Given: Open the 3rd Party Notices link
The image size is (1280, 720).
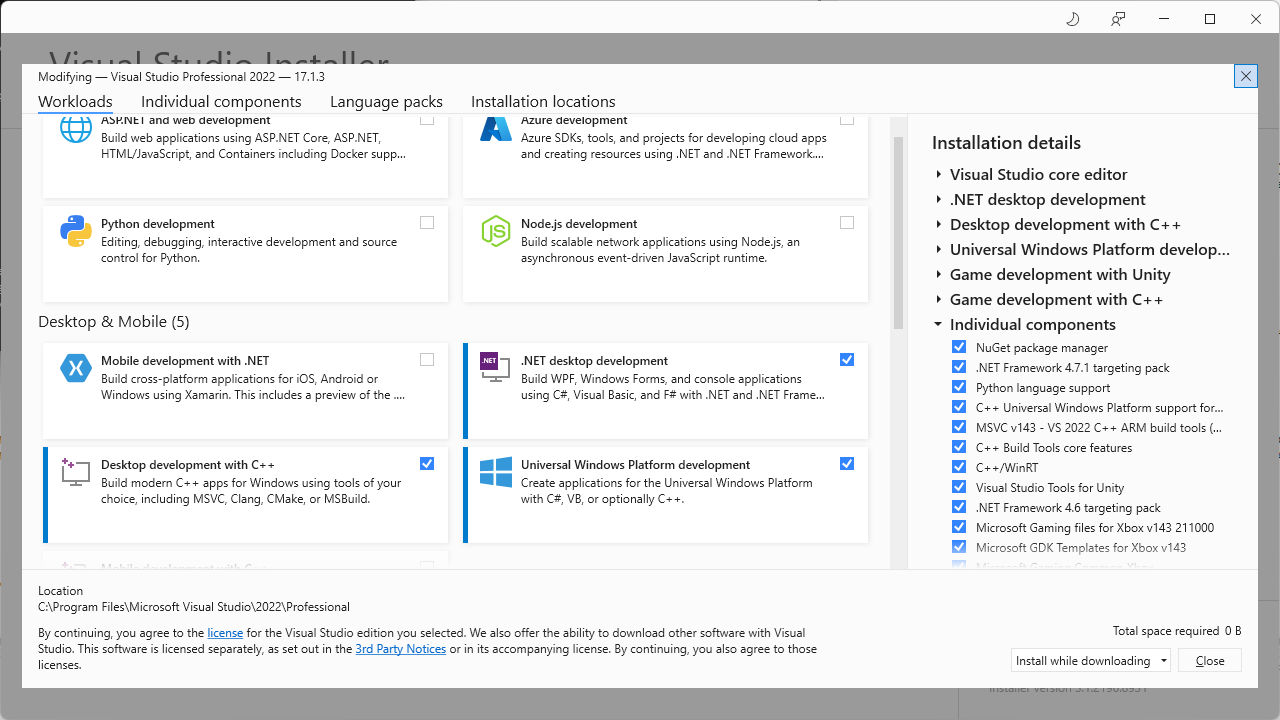Looking at the screenshot, I should tap(400, 649).
